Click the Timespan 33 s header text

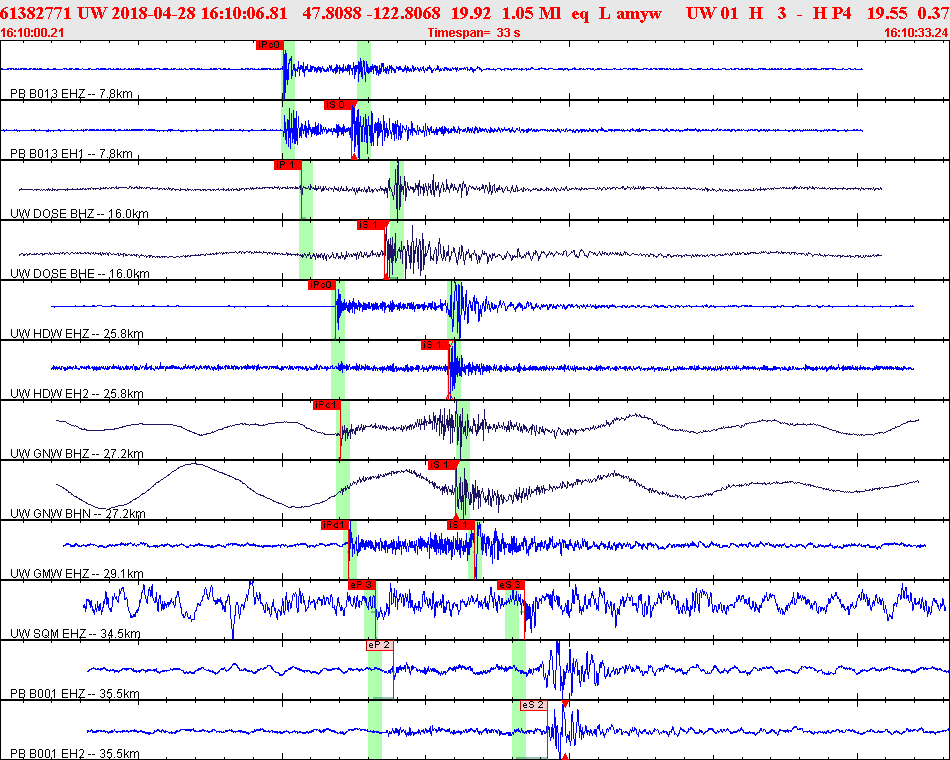coord(474,33)
